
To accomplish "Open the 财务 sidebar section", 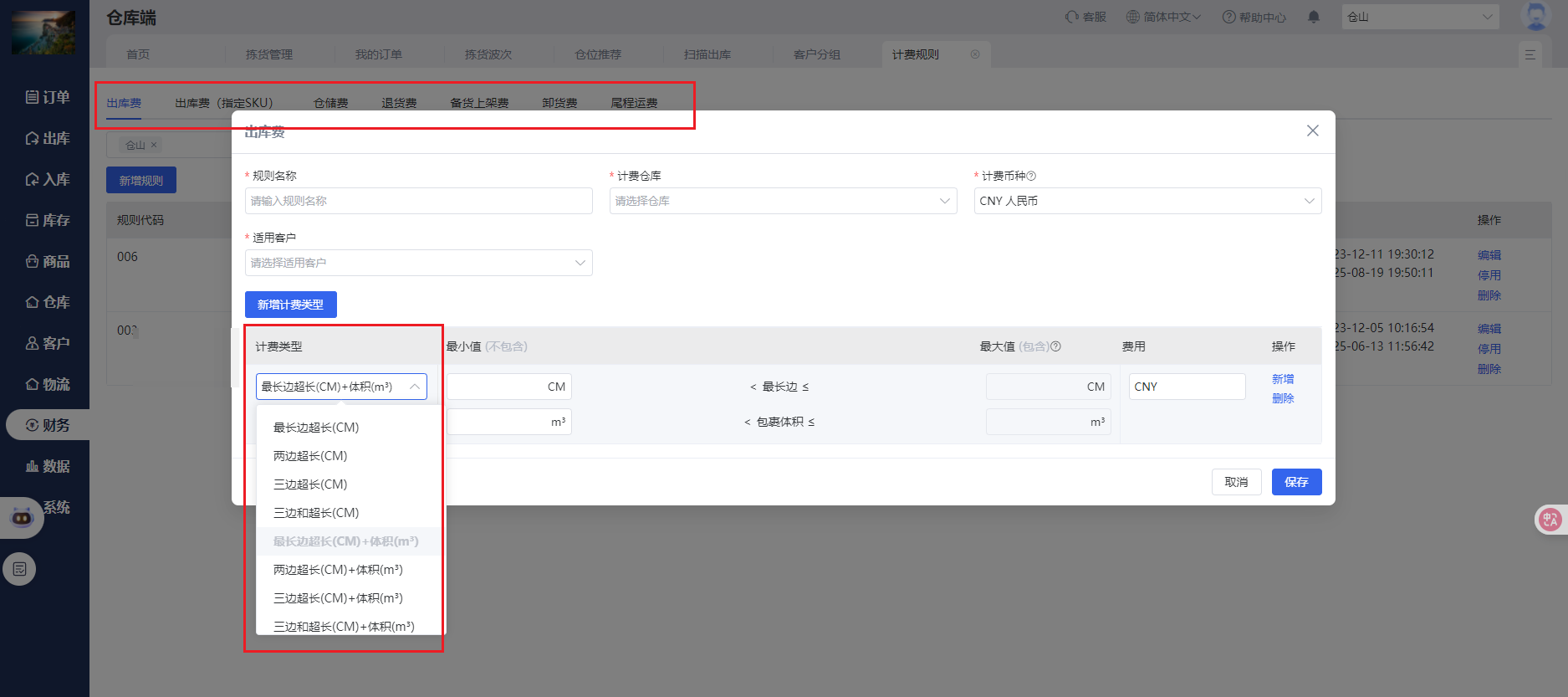I will click(48, 425).
